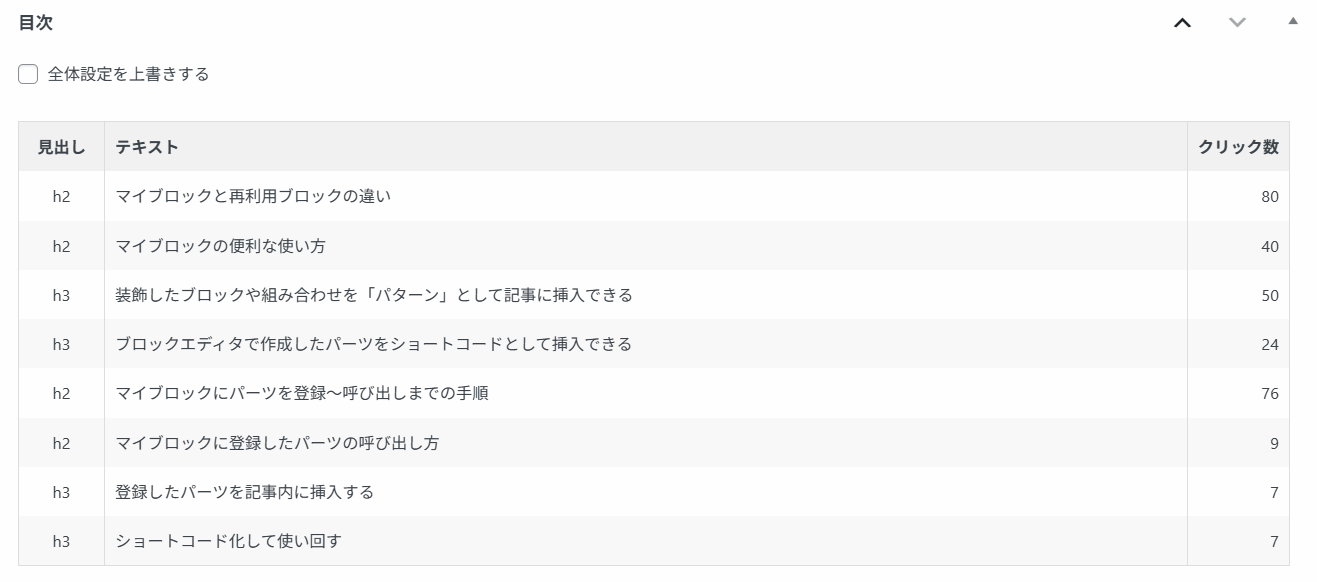Click the click count value 80

click(x=1269, y=197)
